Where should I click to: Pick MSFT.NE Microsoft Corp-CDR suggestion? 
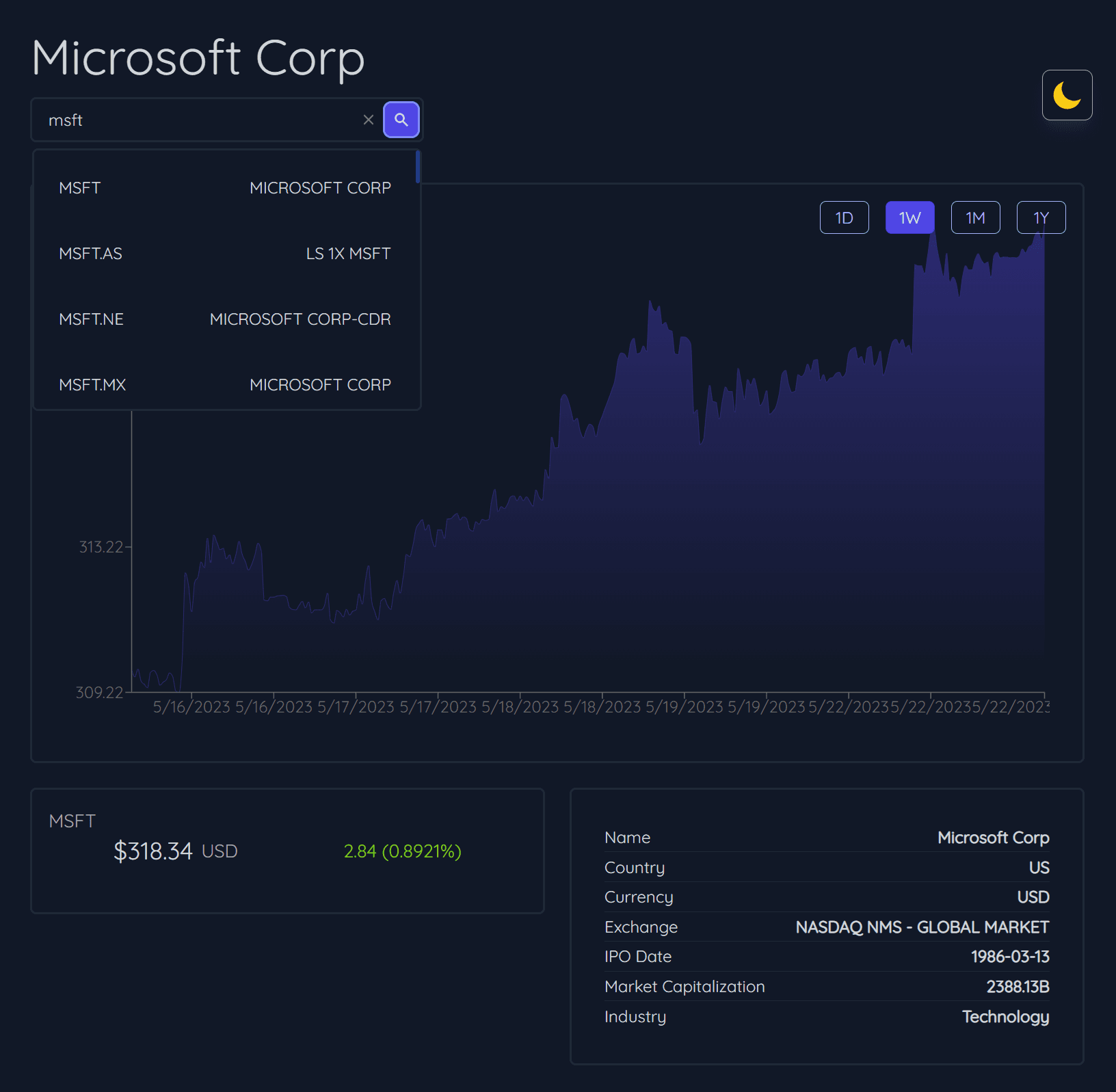(x=225, y=319)
